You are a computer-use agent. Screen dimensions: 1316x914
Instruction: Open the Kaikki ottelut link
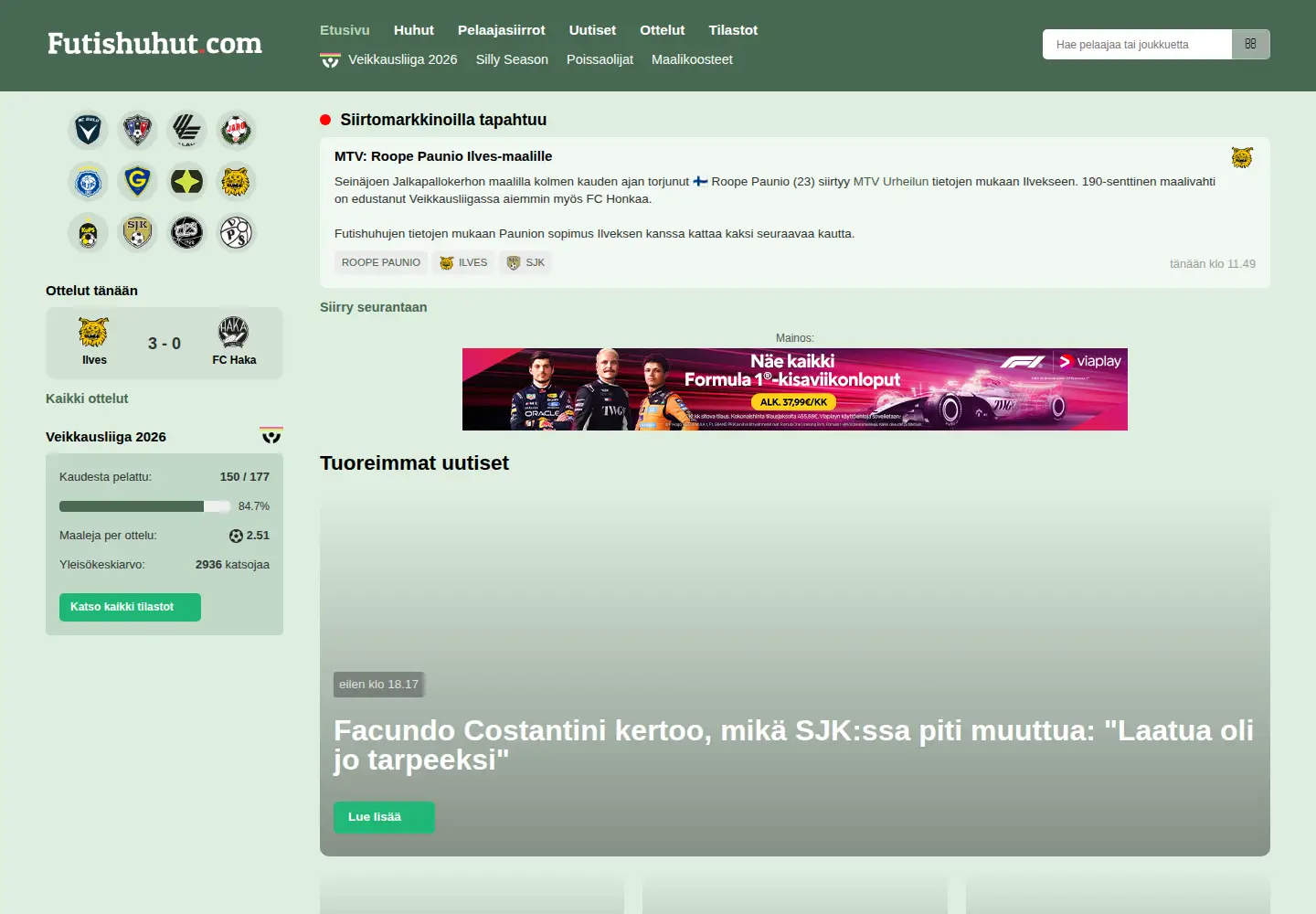(x=87, y=399)
